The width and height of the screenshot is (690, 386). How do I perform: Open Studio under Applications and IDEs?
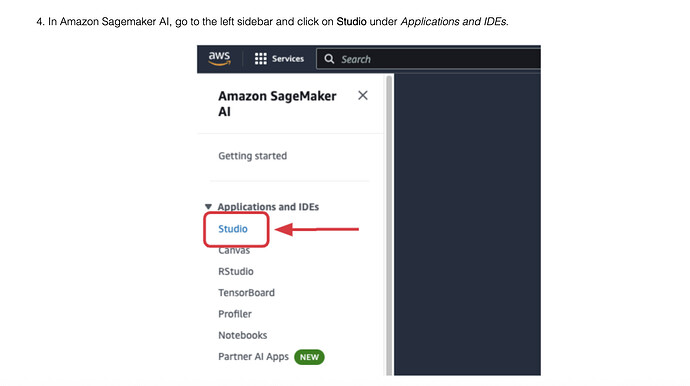point(233,229)
